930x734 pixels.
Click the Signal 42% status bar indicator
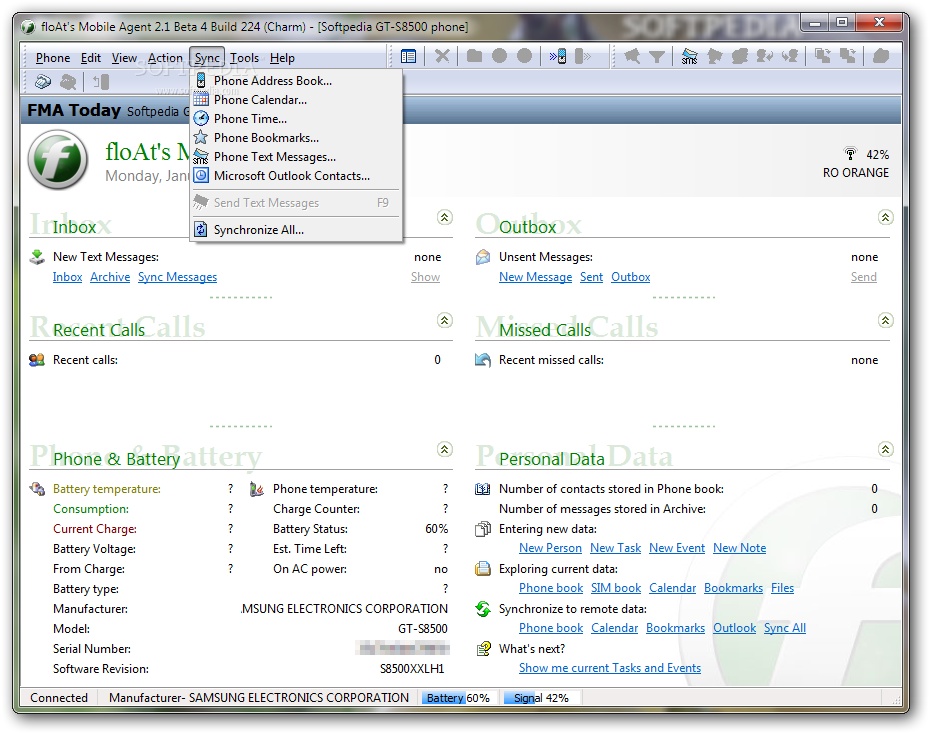(541, 698)
